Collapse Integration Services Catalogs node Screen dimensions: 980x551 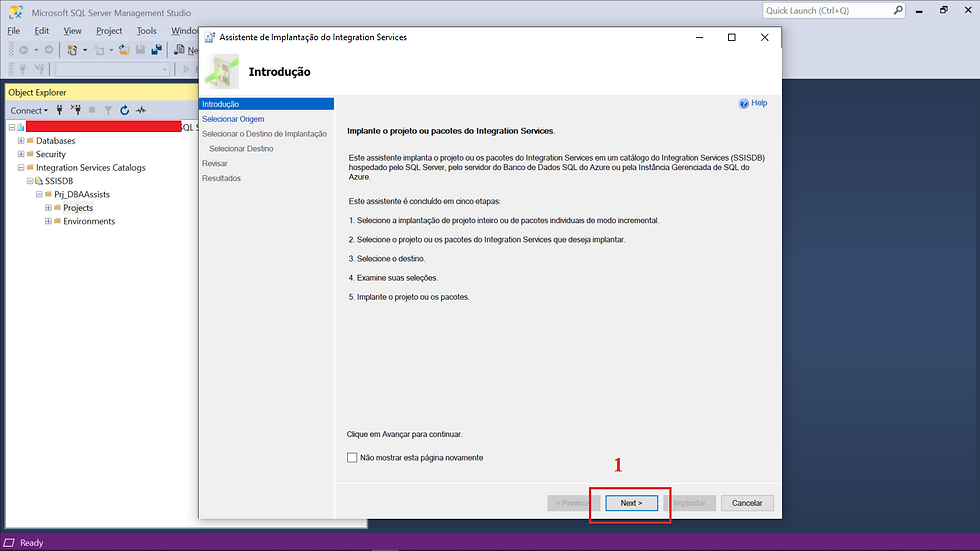(x=21, y=167)
